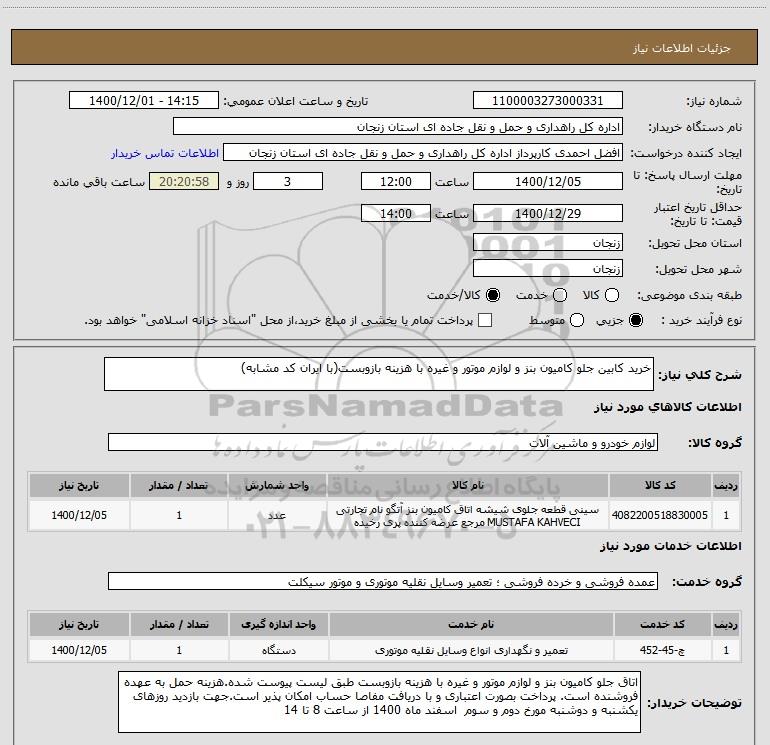This screenshot has width=770, height=745.
Task: Click the response deadline date 1400/12/05 field
Action: point(548,181)
